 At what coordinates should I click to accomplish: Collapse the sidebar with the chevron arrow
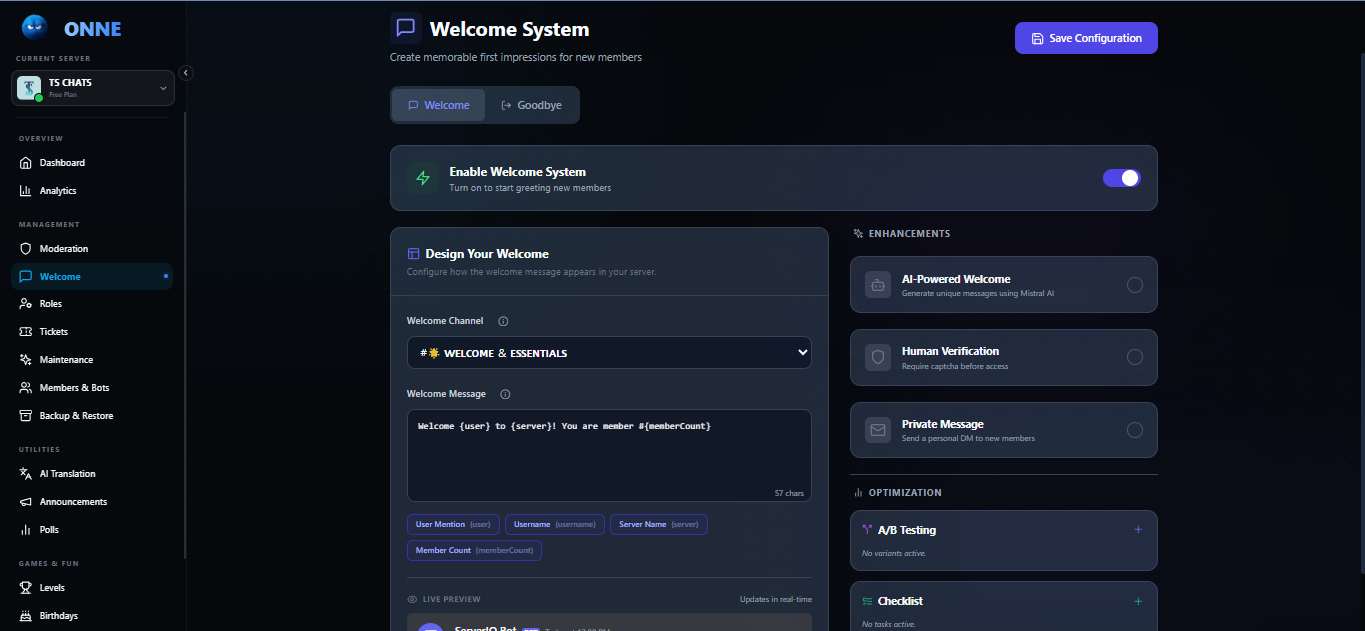click(185, 71)
